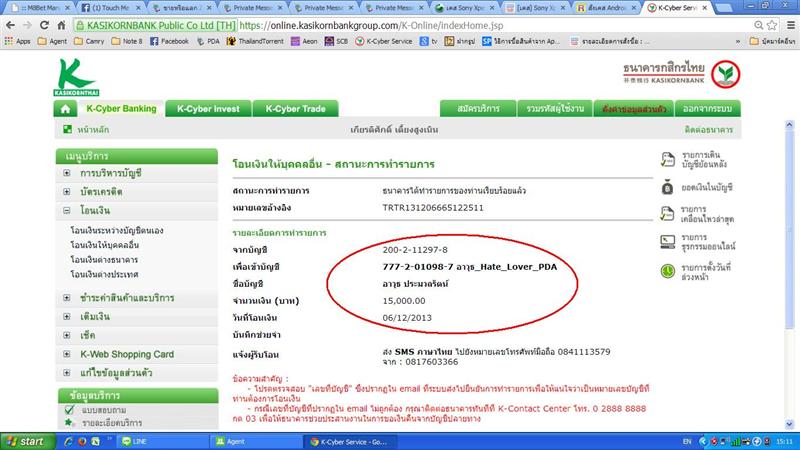Open the ThailandTorrent bookmark

(255, 41)
